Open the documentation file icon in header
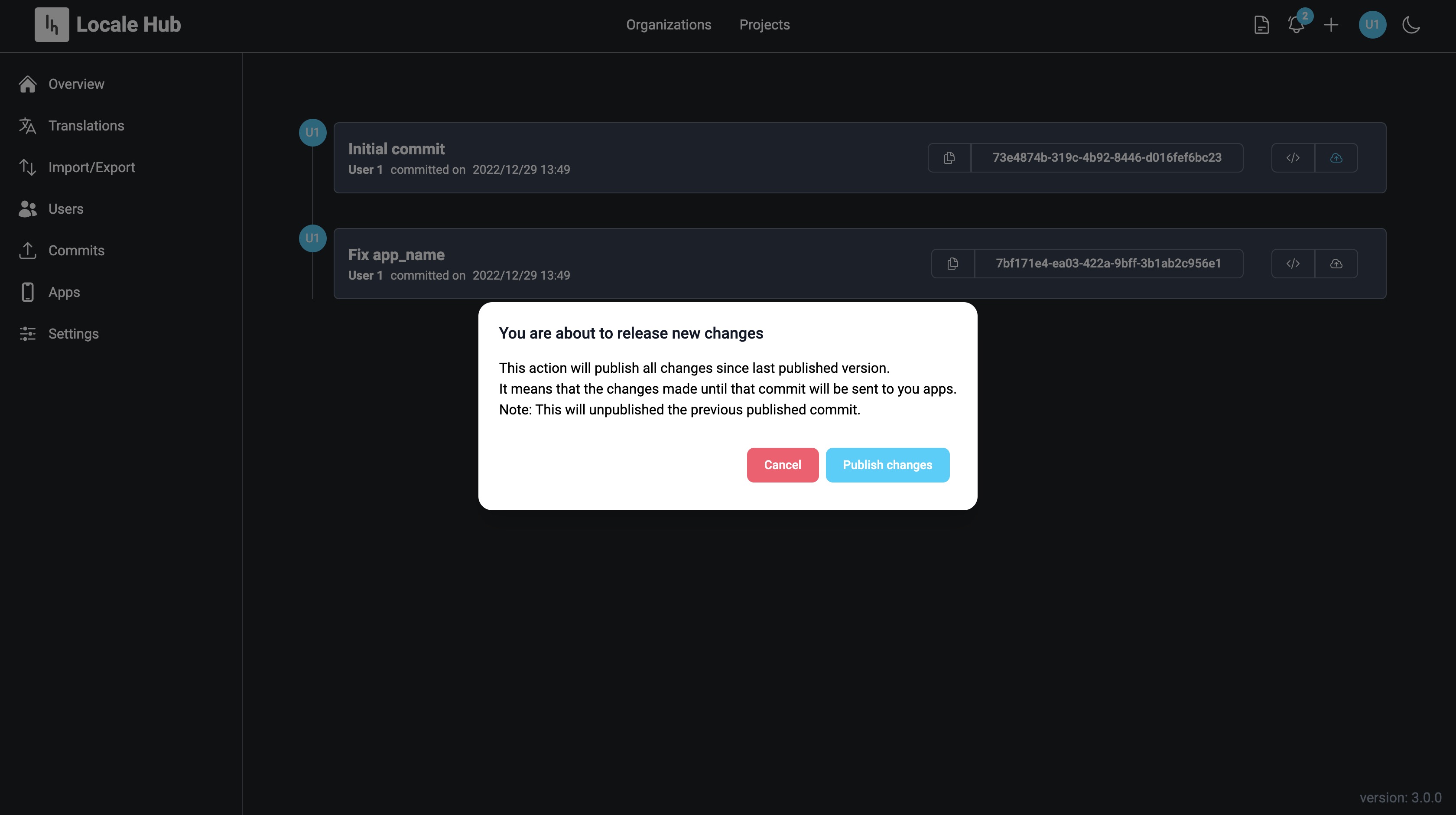 click(x=1261, y=25)
